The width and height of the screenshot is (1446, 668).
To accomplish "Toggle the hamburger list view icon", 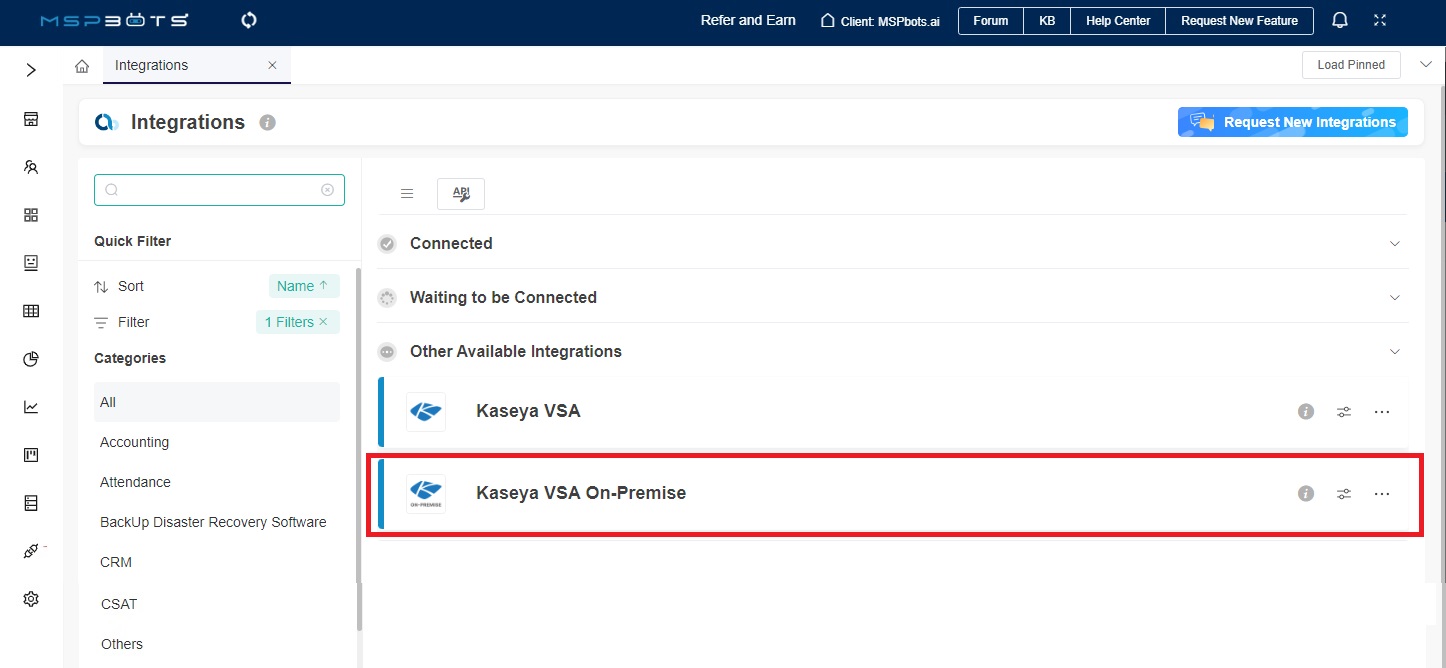I will pyautogui.click(x=407, y=194).
